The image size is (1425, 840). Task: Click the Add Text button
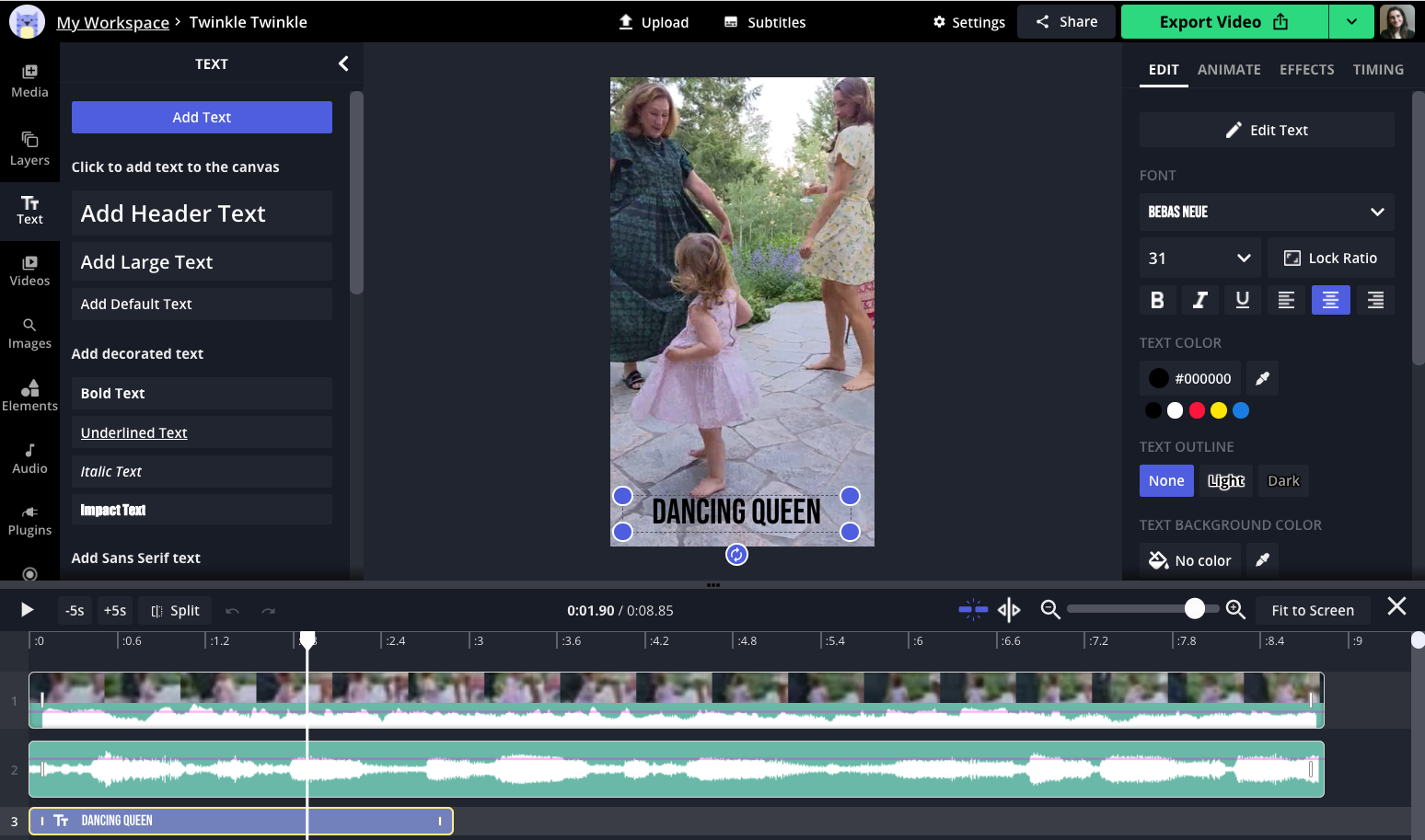[202, 118]
